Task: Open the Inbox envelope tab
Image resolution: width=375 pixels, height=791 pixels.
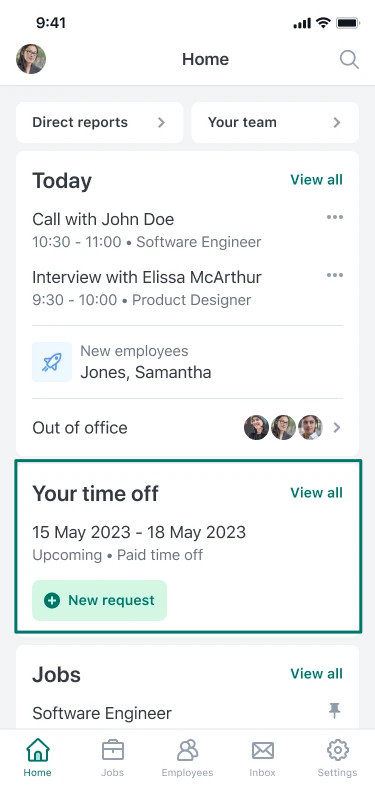Action: pyautogui.click(x=262, y=758)
